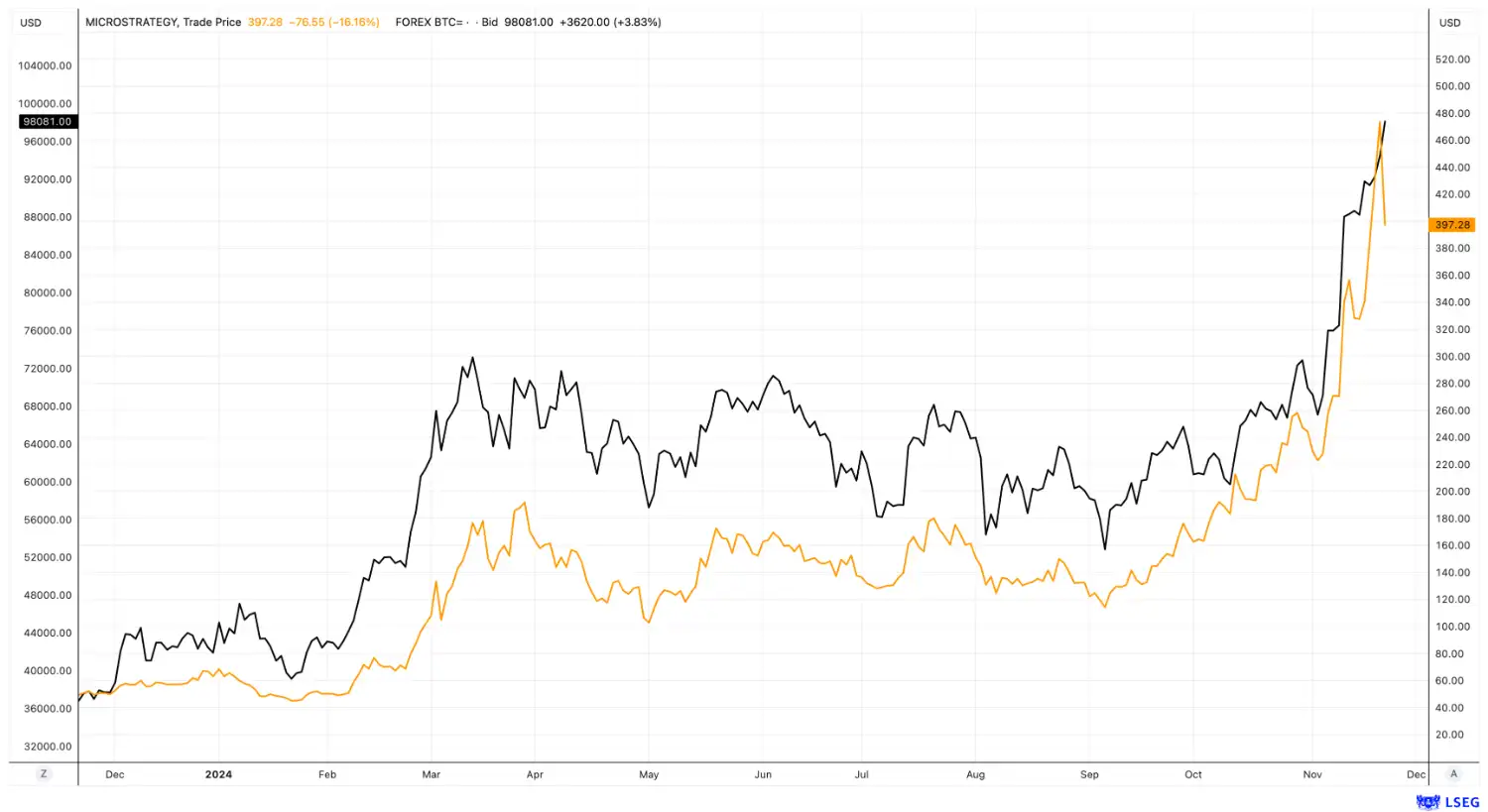Click the 44000.00 label on the Bitcoin axis

click(48, 633)
